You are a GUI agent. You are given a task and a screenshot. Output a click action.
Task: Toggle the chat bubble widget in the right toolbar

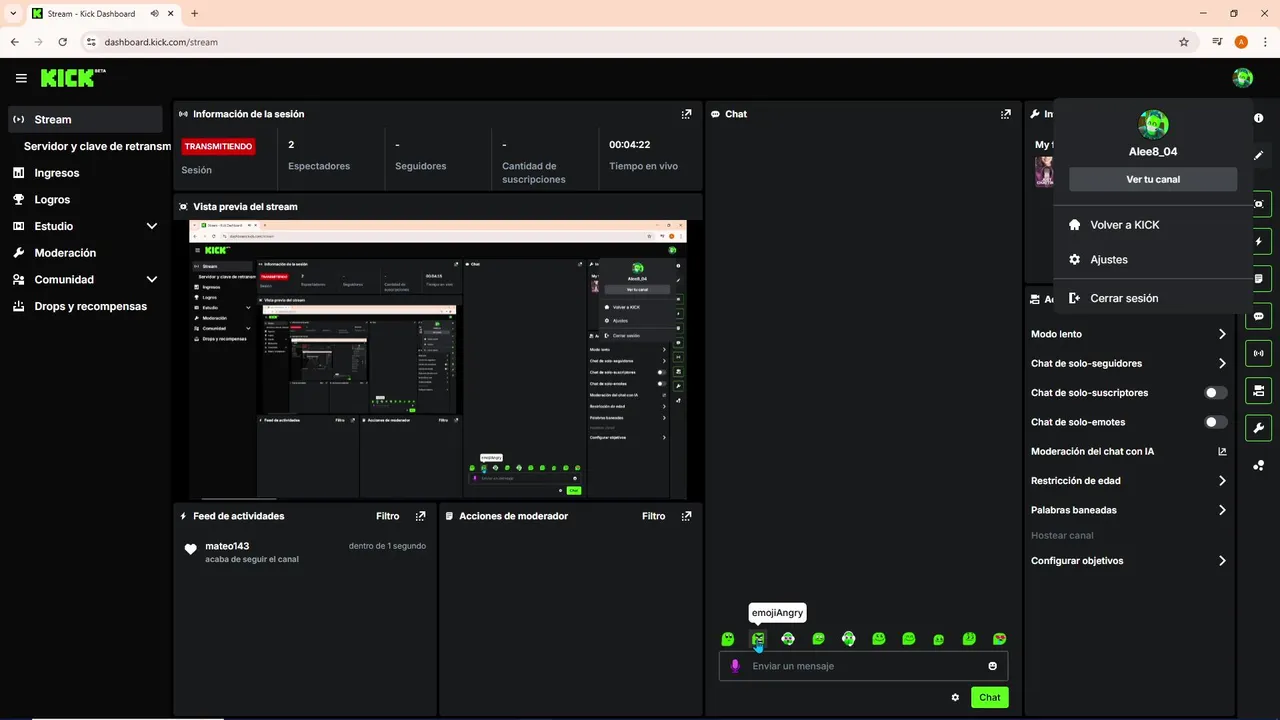(x=1258, y=316)
